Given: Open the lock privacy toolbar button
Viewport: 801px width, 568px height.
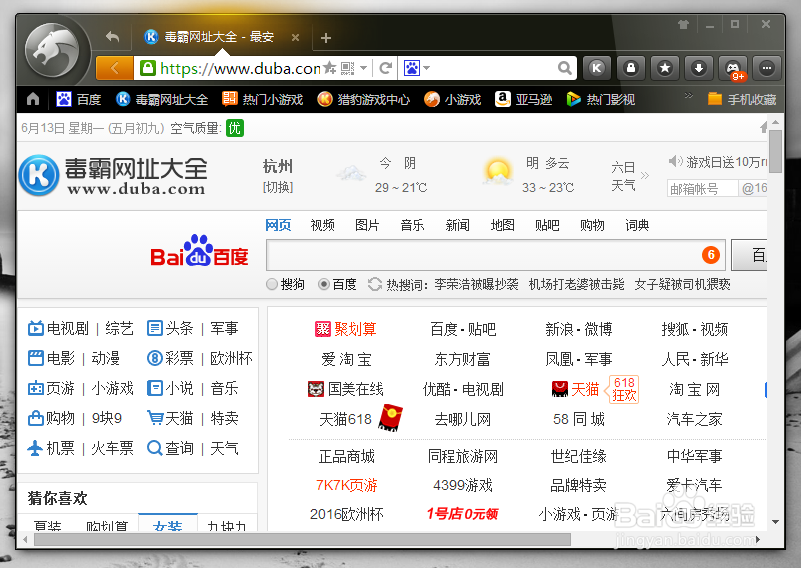Looking at the screenshot, I should coord(630,68).
